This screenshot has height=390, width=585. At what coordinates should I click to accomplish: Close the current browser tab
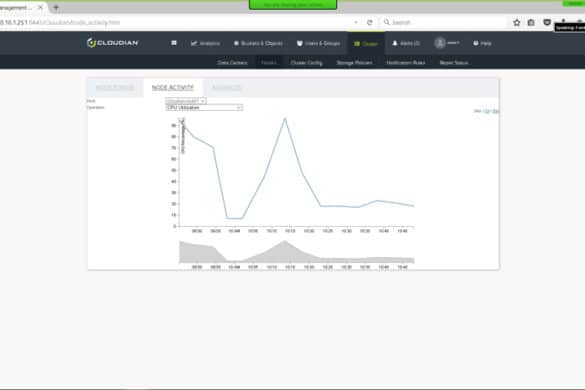point(40,7)
